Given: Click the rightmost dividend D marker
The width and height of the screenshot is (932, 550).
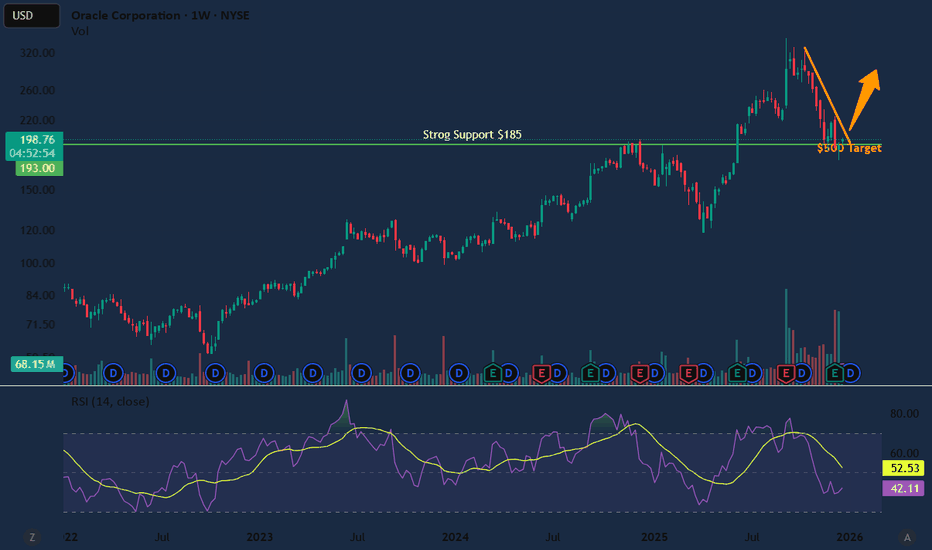Looking at the screenshot, I should [x=851, y=373].
